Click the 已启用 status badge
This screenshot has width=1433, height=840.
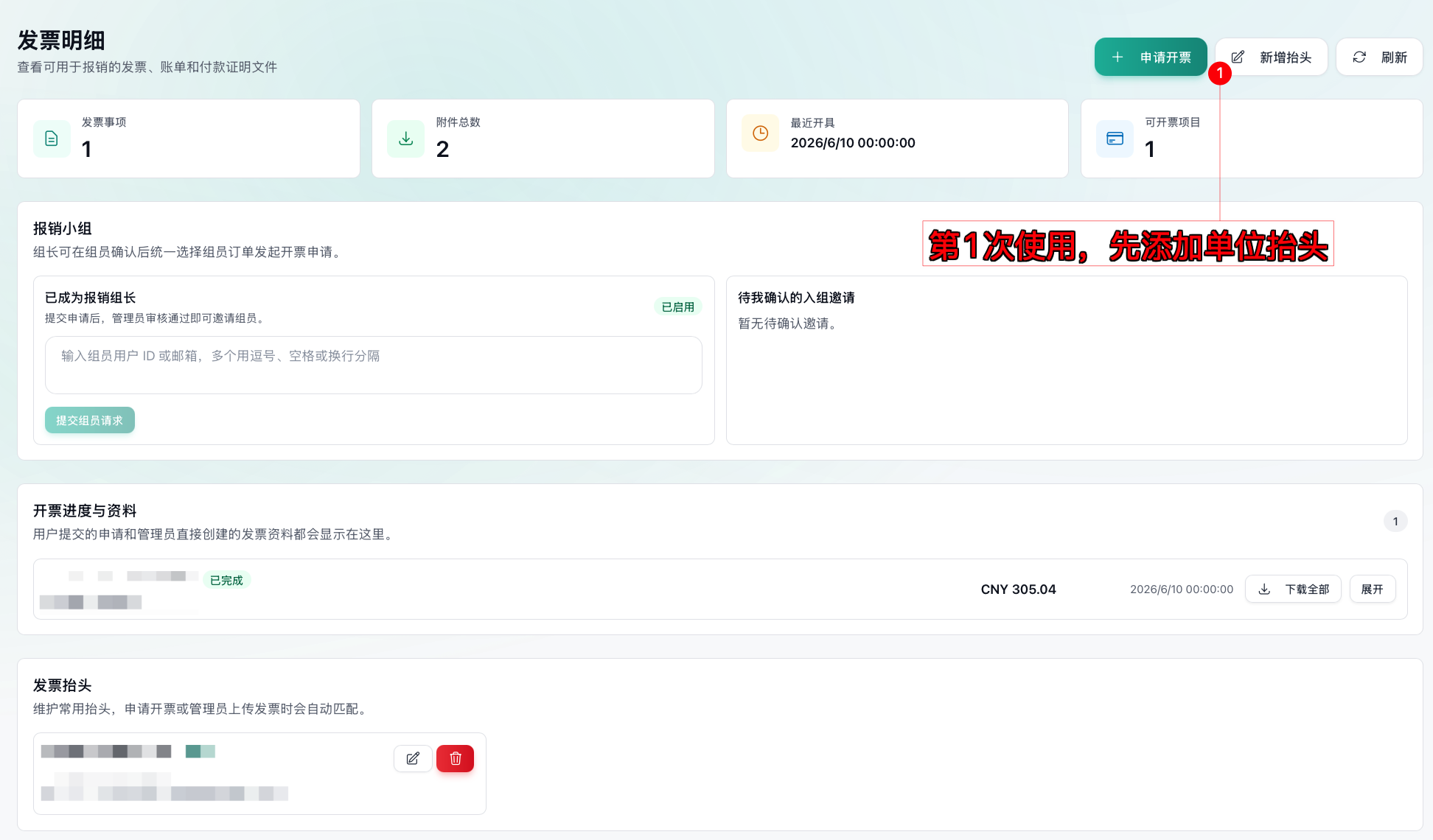pyautogui.click(x=678, y=307)
